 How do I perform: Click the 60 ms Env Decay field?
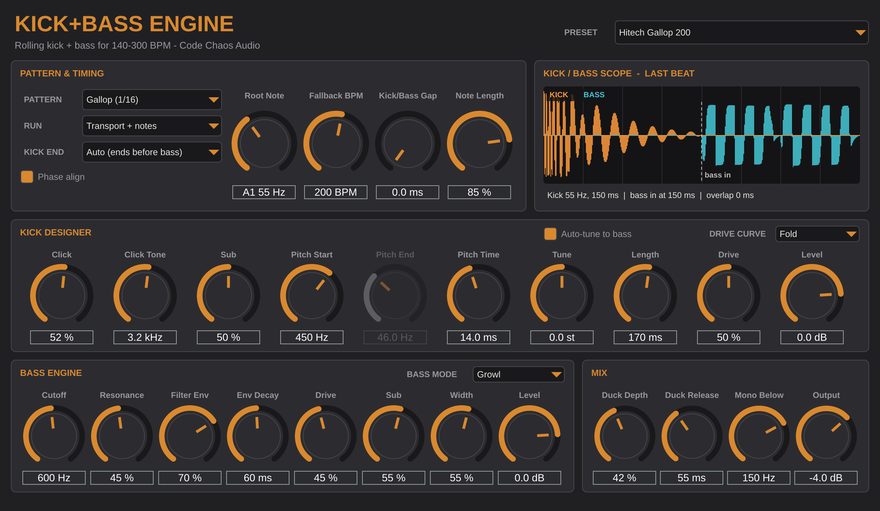click(258, 478)
